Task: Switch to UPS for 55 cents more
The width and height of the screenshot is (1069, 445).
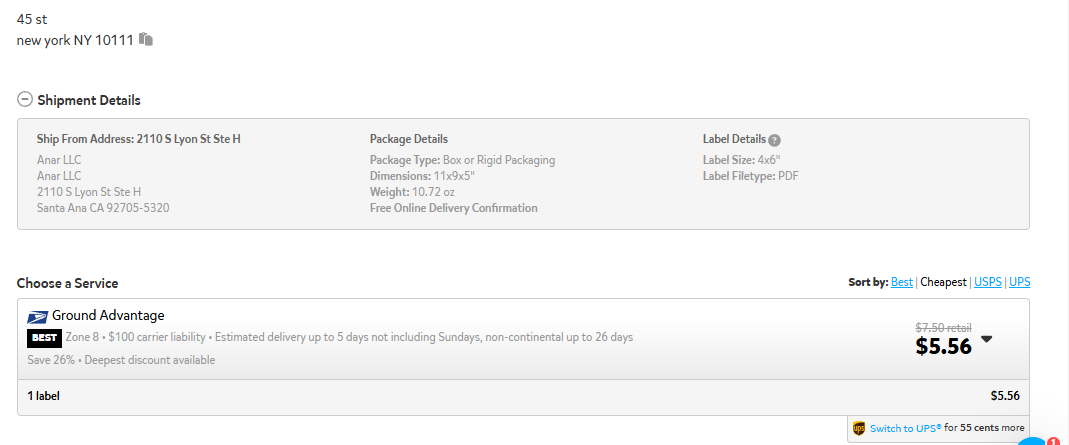Action: pyautogui.click(x=905, y=428)
